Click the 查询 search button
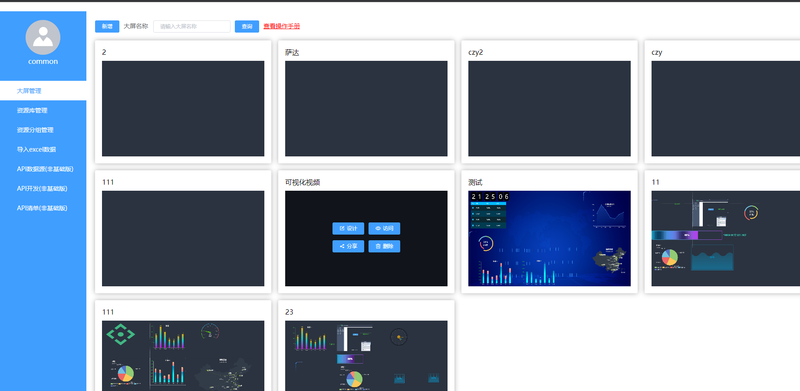The width and height of the screenshot is (800, 391). 247,27
